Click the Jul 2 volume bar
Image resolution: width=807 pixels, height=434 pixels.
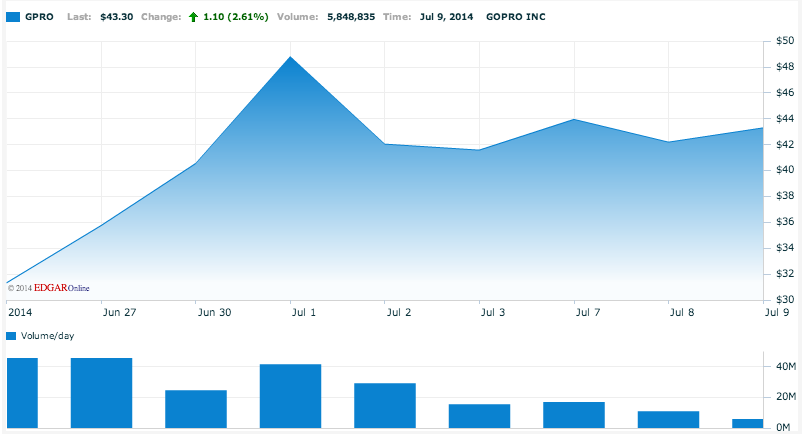pyautogui.click(x=385, y=406)
